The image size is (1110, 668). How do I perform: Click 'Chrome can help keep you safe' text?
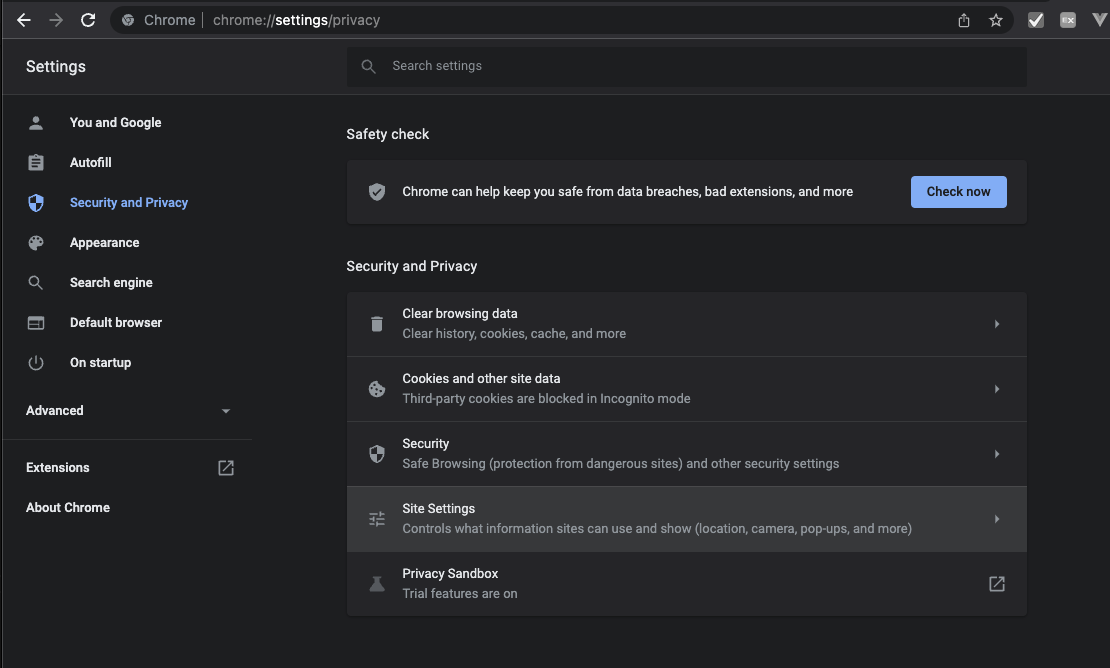pos(627,192)
